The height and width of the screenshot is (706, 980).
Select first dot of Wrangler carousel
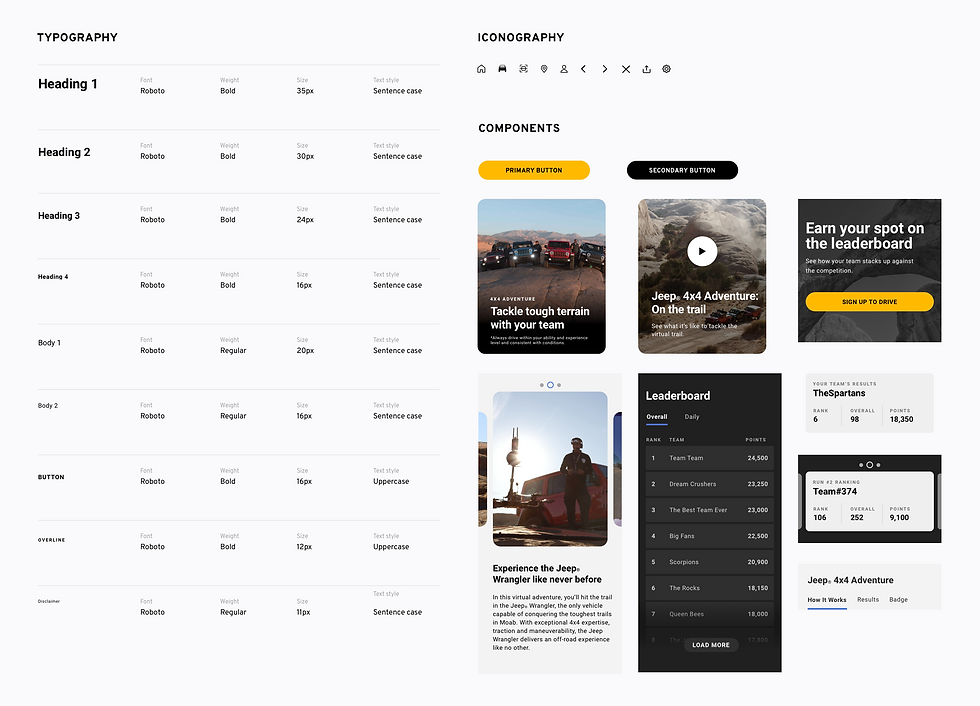coord(541,385)
